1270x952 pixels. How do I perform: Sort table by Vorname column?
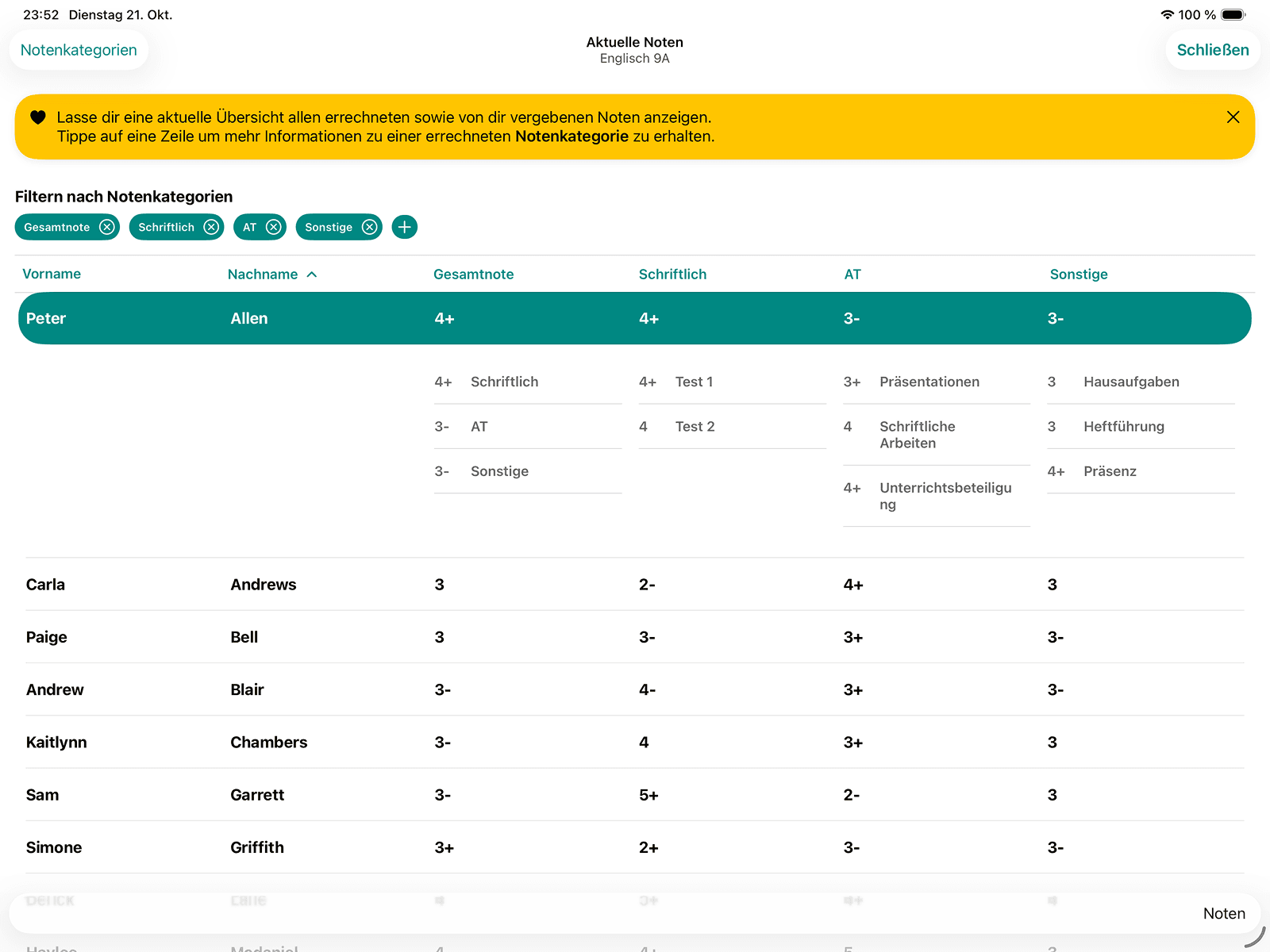point(52,274)
